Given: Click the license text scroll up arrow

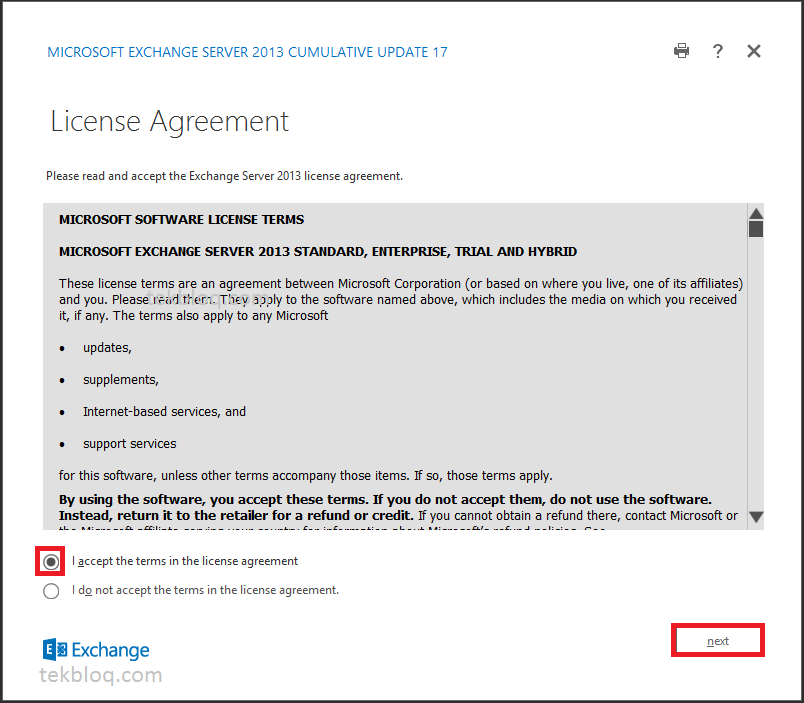Looking at the screenshot, I should pyautogui.click(x=756, y=213).
